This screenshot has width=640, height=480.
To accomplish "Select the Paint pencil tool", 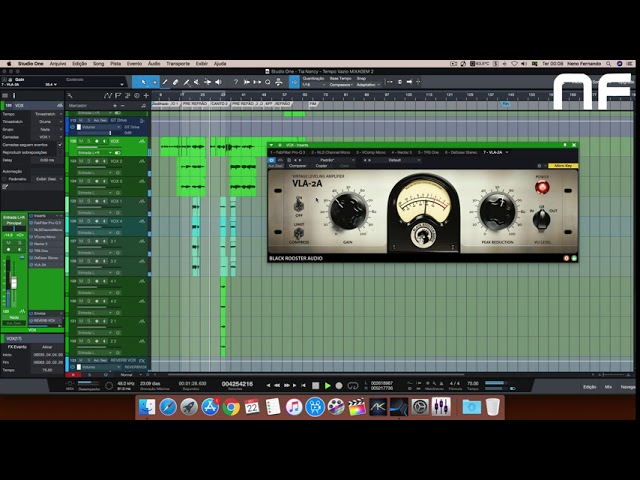I will click(x=165, y=82).
